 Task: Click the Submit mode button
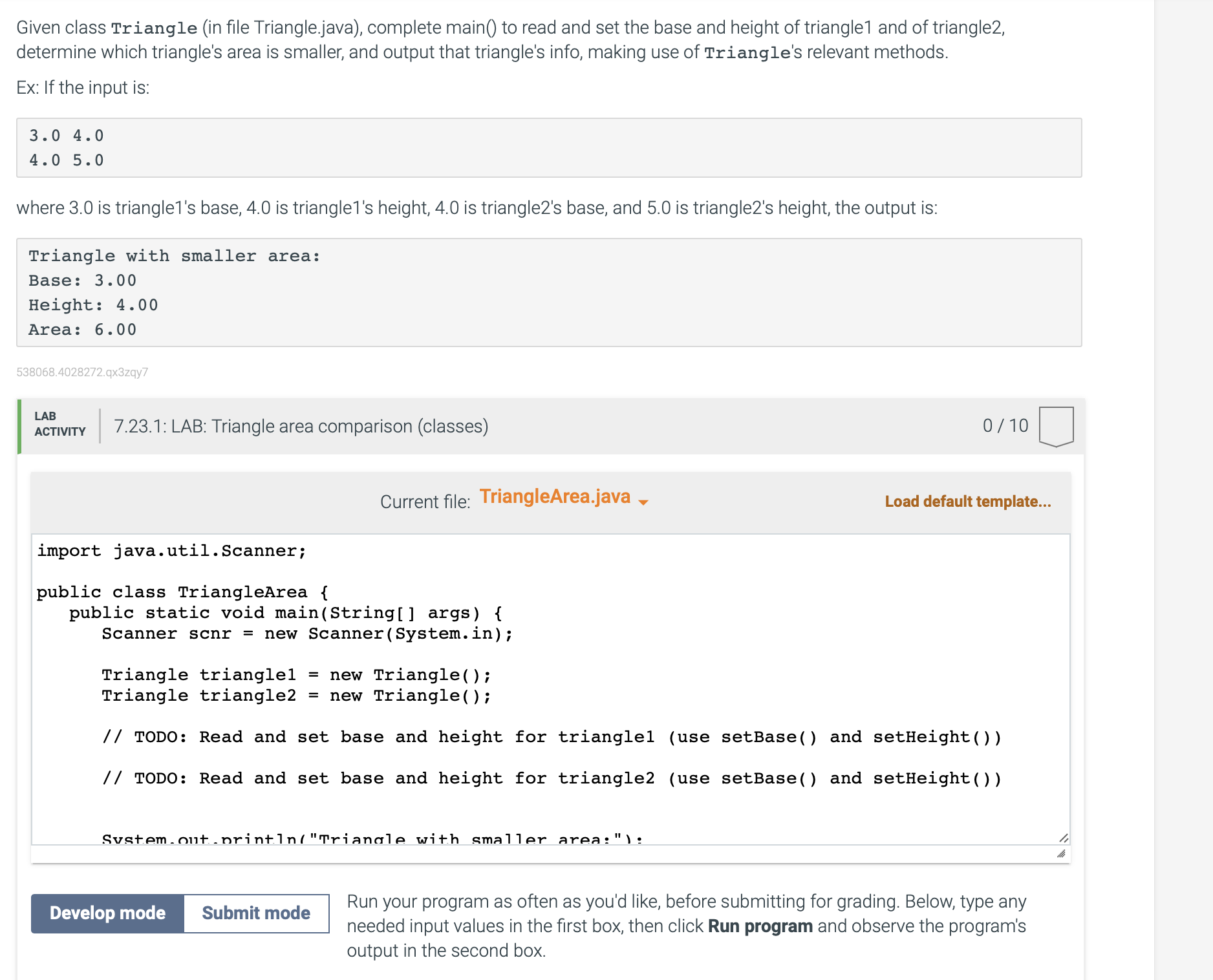pos(255,913)
